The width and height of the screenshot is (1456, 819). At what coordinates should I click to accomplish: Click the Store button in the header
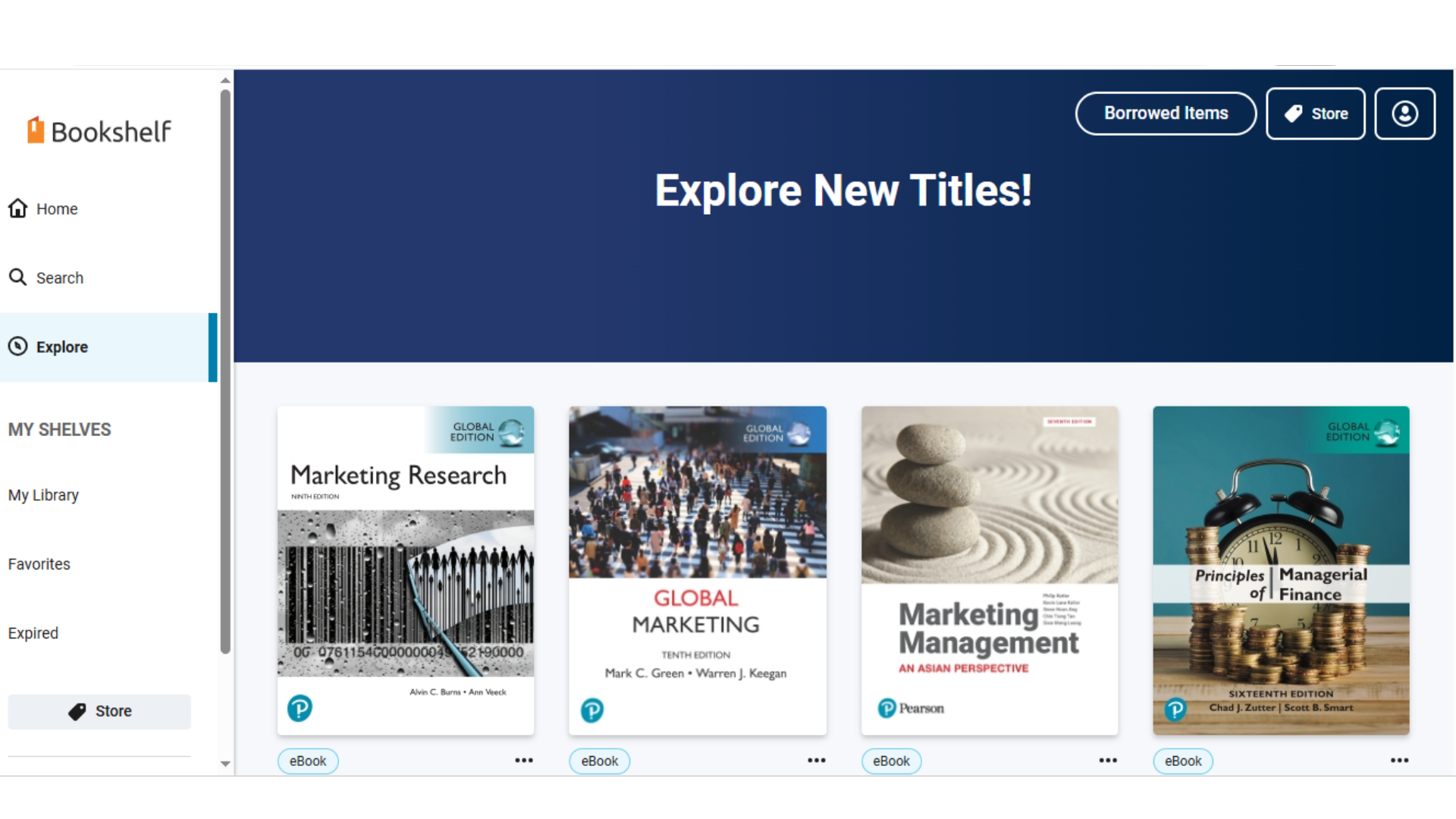[x=1316, y=114]
